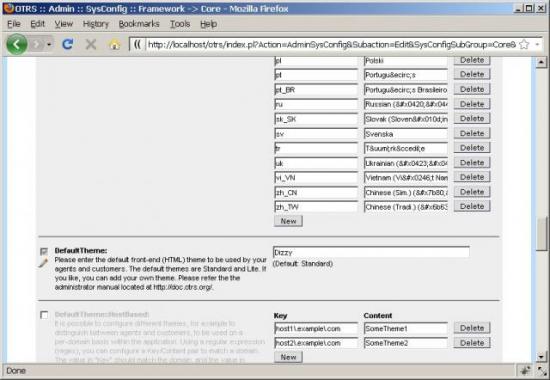The width and height of the screenshot is (550, 380).
Task: Delete the Svenska language row
Action: [x=472, y=133]
